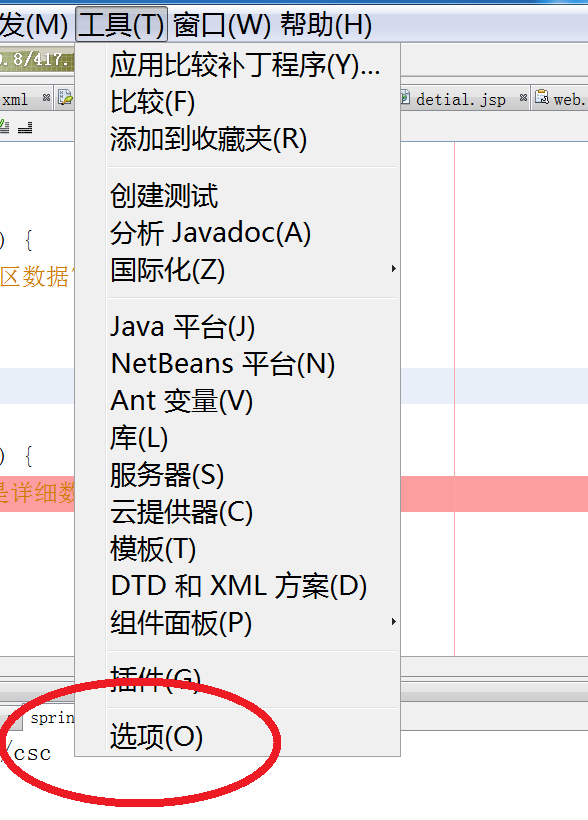588x820 pixels.
Task: Open the 帮助(H) menu
Action: [326, 25]
